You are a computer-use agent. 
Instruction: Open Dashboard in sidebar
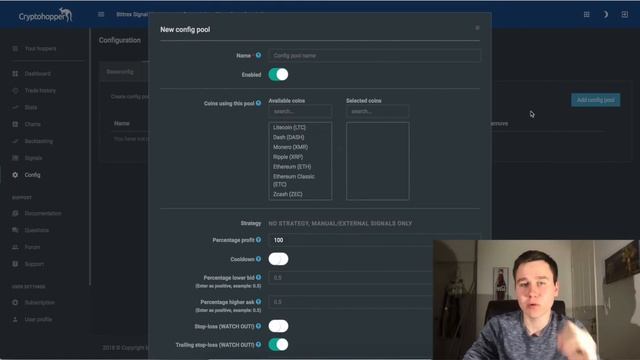coord(38,73)
